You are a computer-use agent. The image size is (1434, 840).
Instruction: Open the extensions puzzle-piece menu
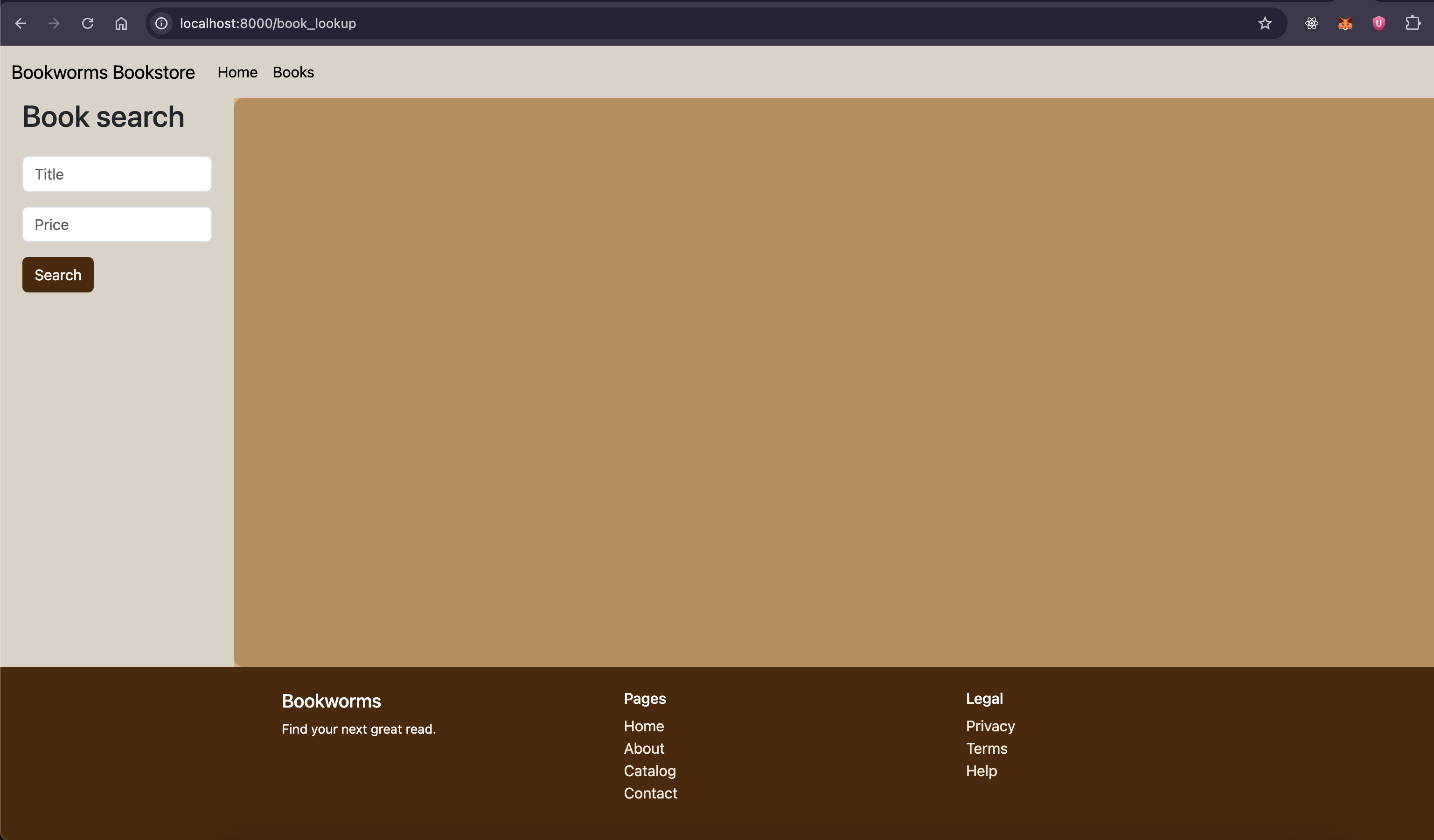[x=1413, y=23]
